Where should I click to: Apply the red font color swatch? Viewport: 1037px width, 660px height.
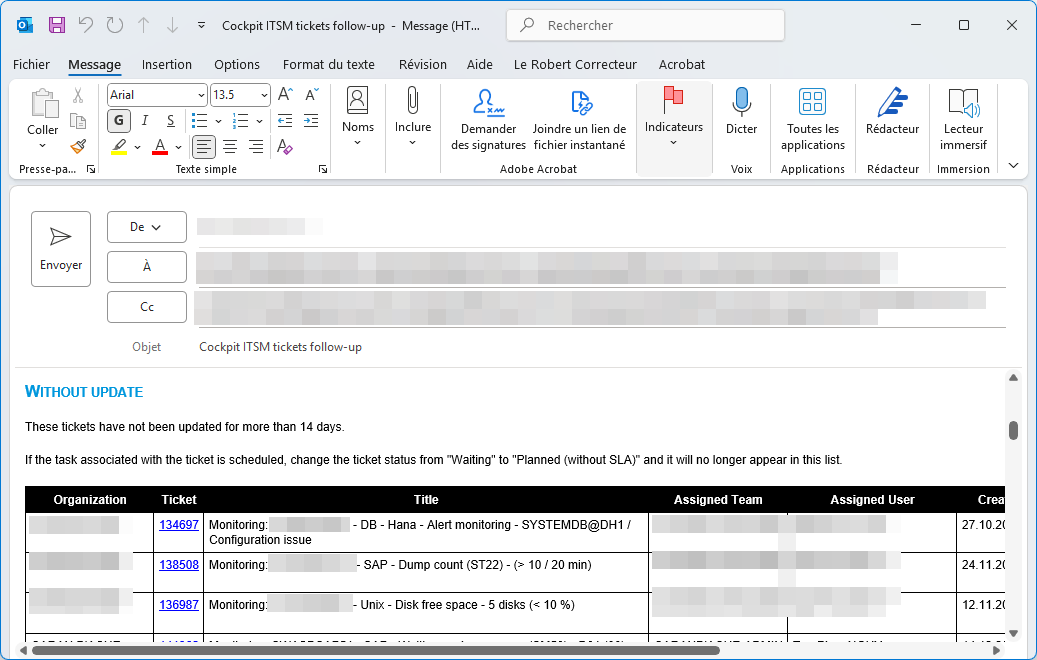pyautogui.click(x=160, y=147)
